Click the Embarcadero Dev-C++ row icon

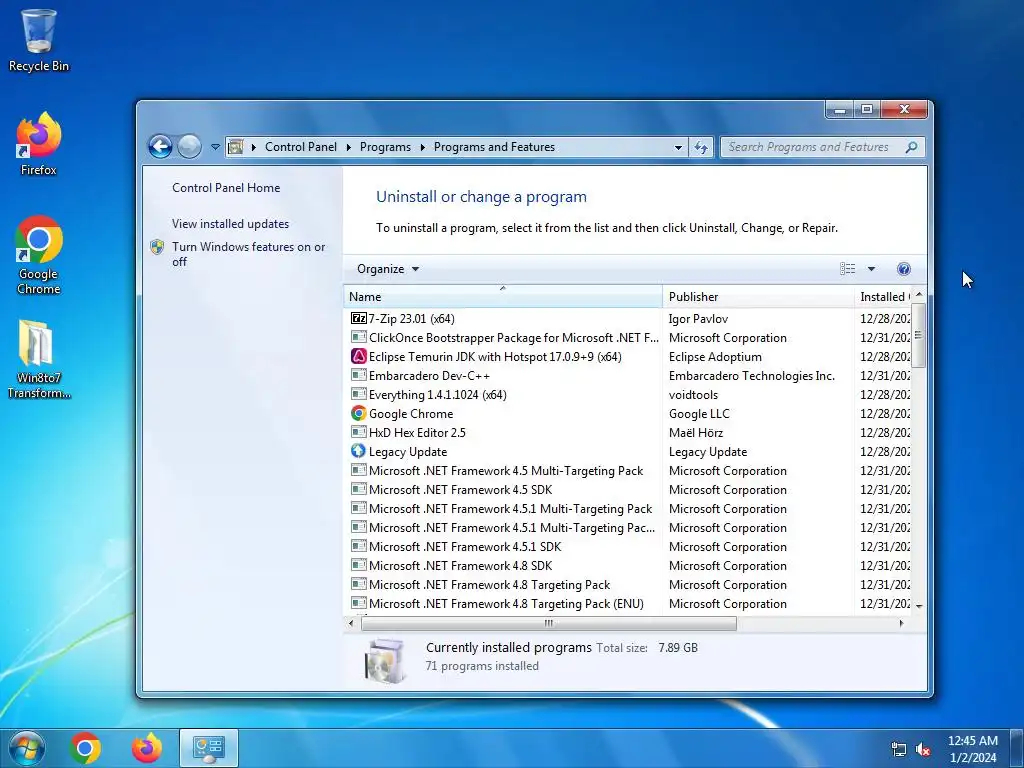click(x=359, y=376)
